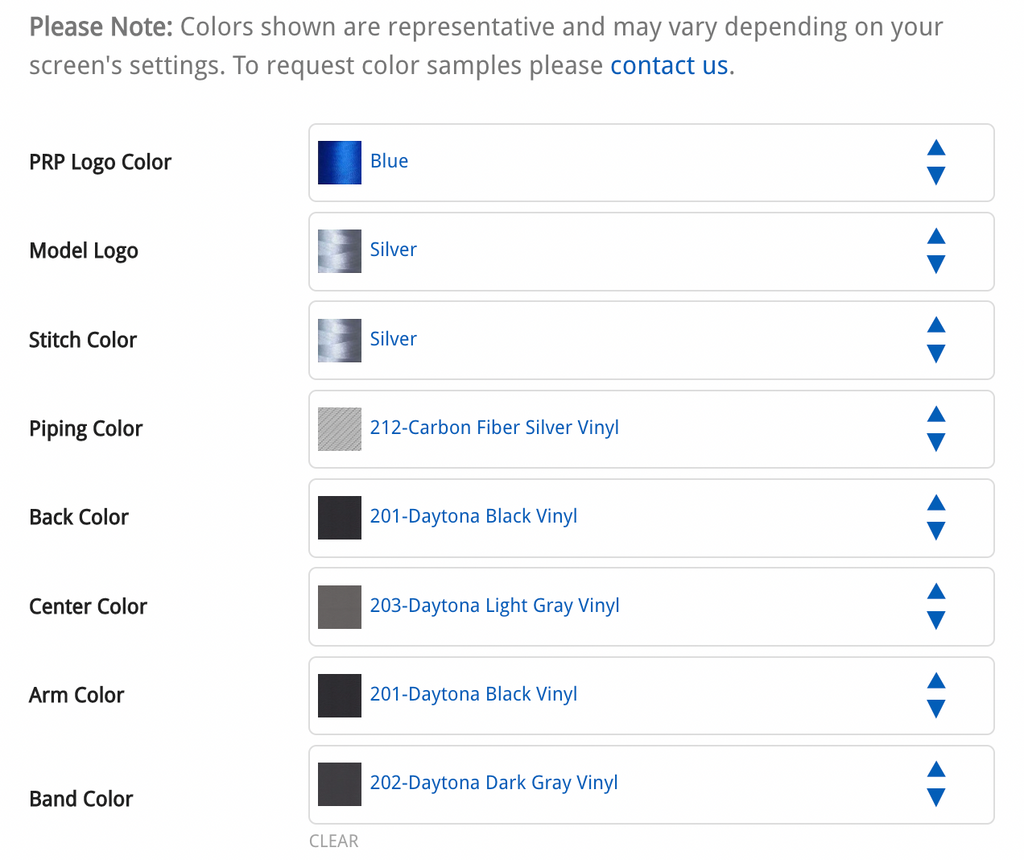Click the Blue thread swatch
This screenshot has height=860, width=1024.
click(x=340, y=163)
